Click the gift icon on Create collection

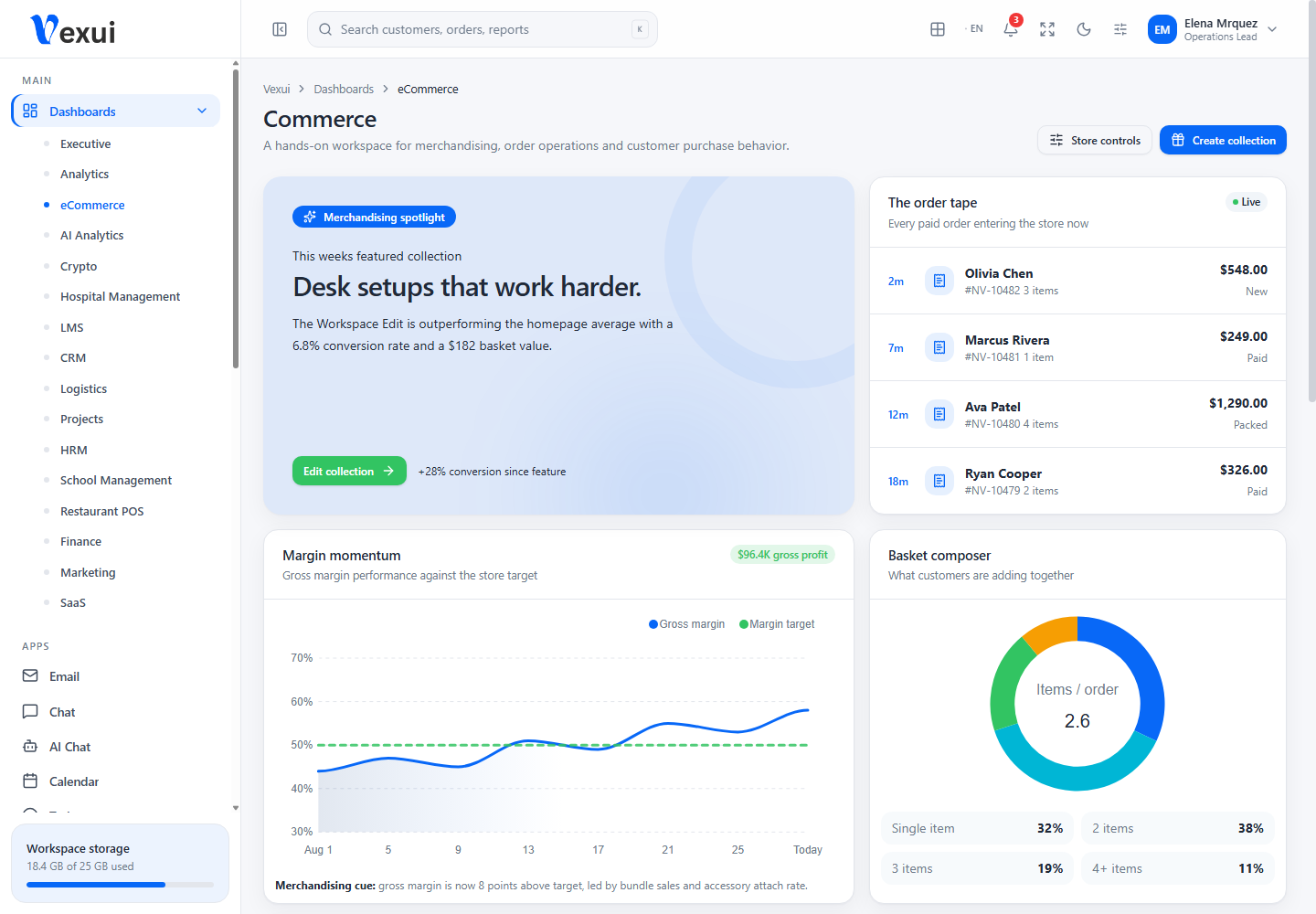[1178, 140]
